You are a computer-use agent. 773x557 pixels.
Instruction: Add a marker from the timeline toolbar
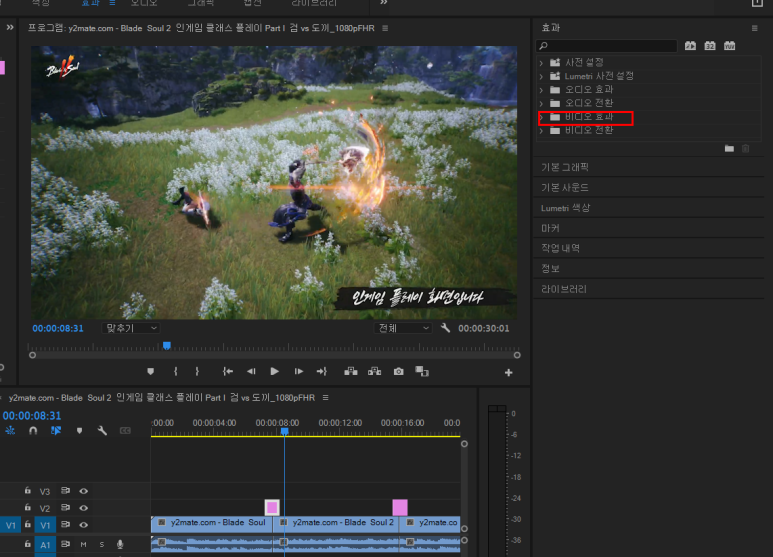coord(79,431)
